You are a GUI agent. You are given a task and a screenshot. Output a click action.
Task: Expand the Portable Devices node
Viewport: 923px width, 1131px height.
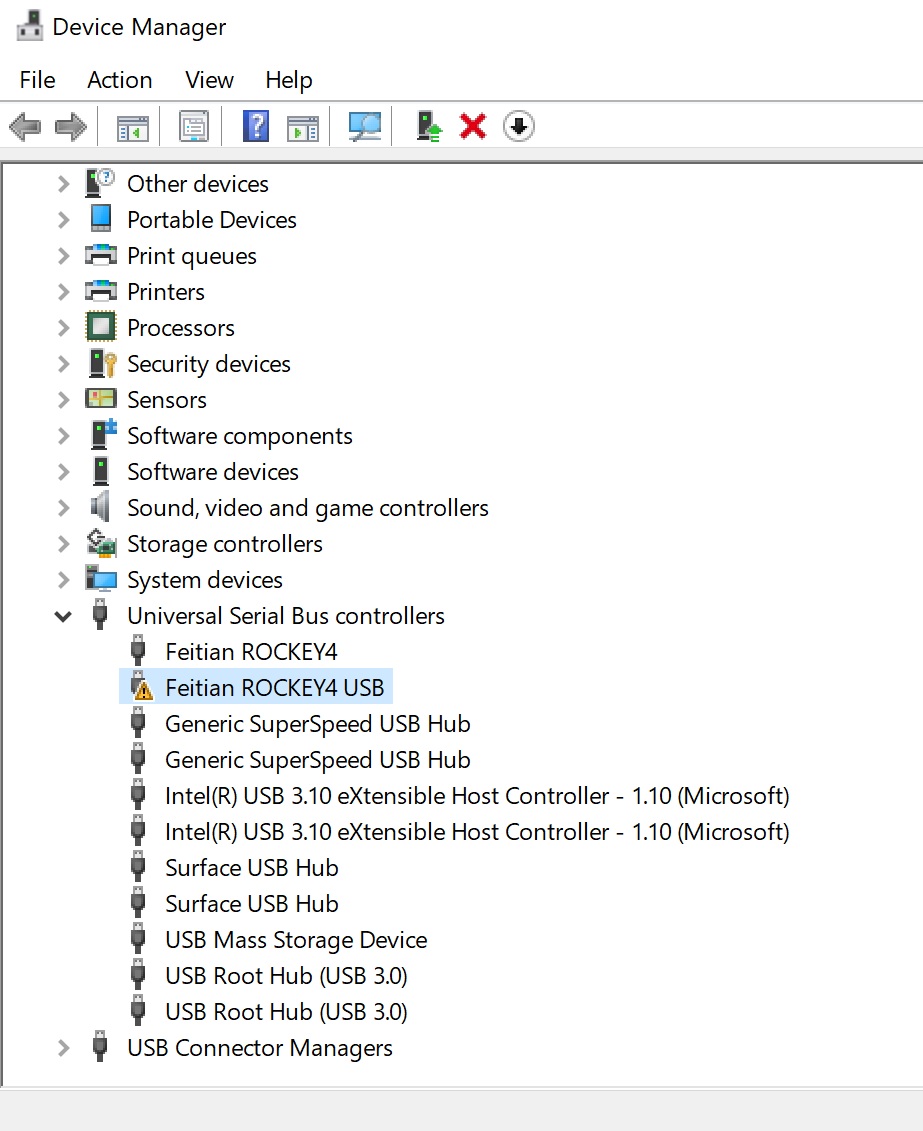(x=63, y=220)
